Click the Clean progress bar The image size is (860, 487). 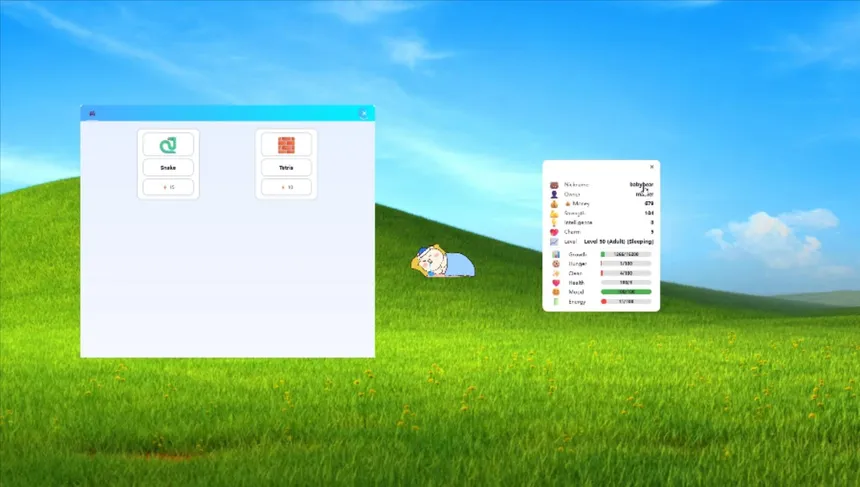[626, 273]
